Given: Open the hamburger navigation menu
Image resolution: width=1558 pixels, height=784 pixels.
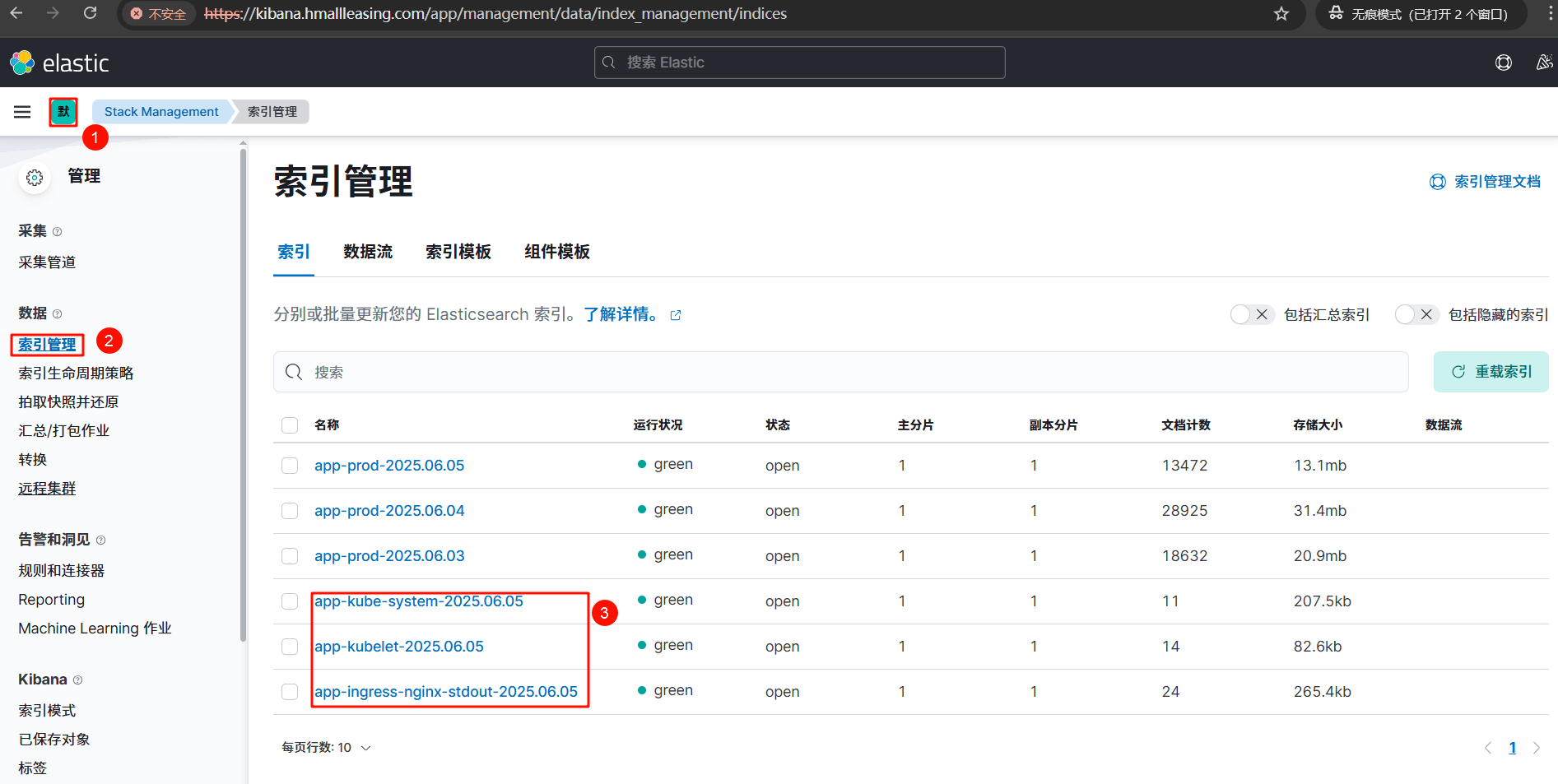Looking at the screenshot, I should [x=22, y=112].
